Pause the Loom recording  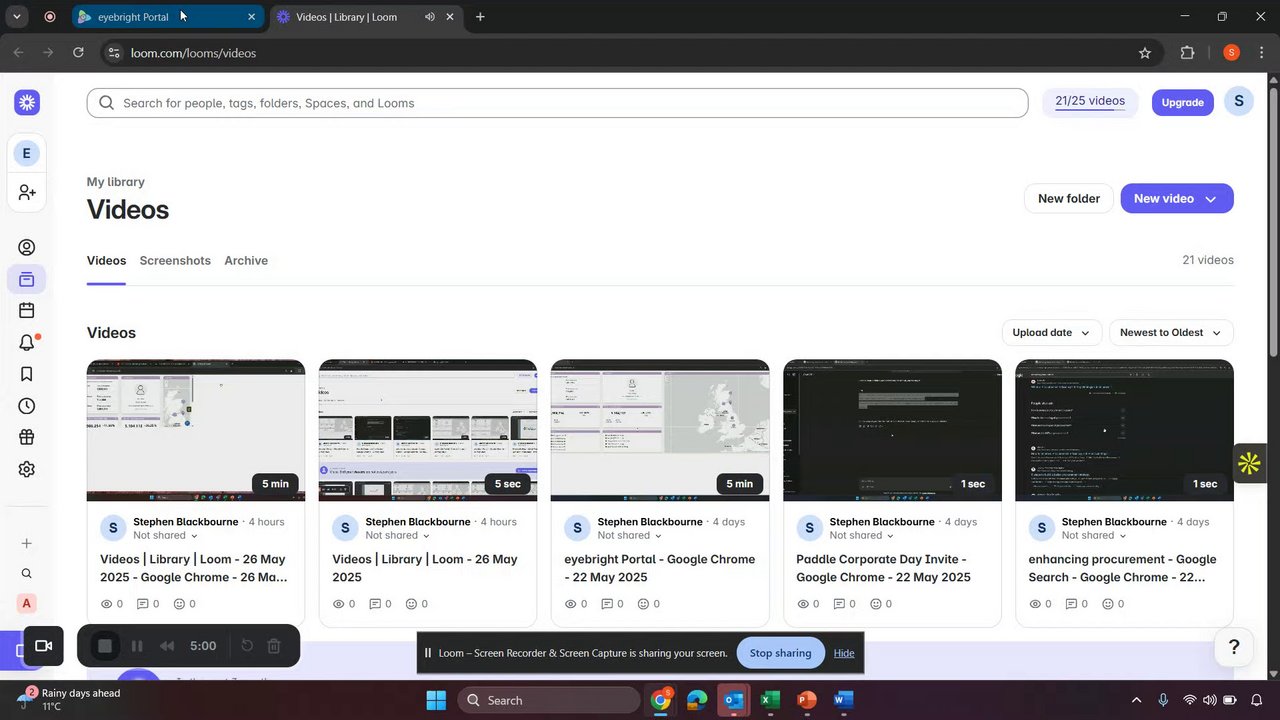click(x=137, y=646)
